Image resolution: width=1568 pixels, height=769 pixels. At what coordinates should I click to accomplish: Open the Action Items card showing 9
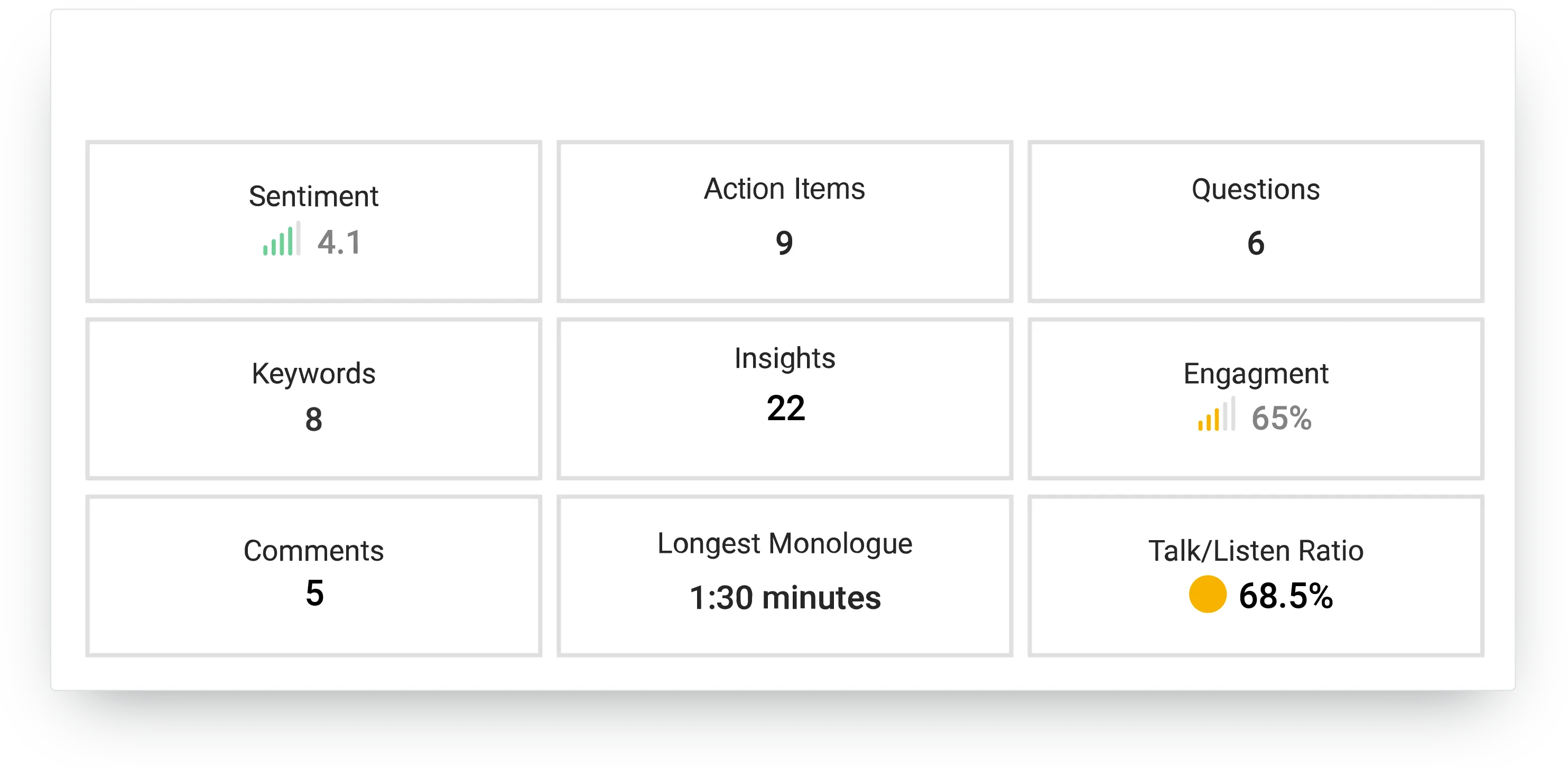[784, 222]
